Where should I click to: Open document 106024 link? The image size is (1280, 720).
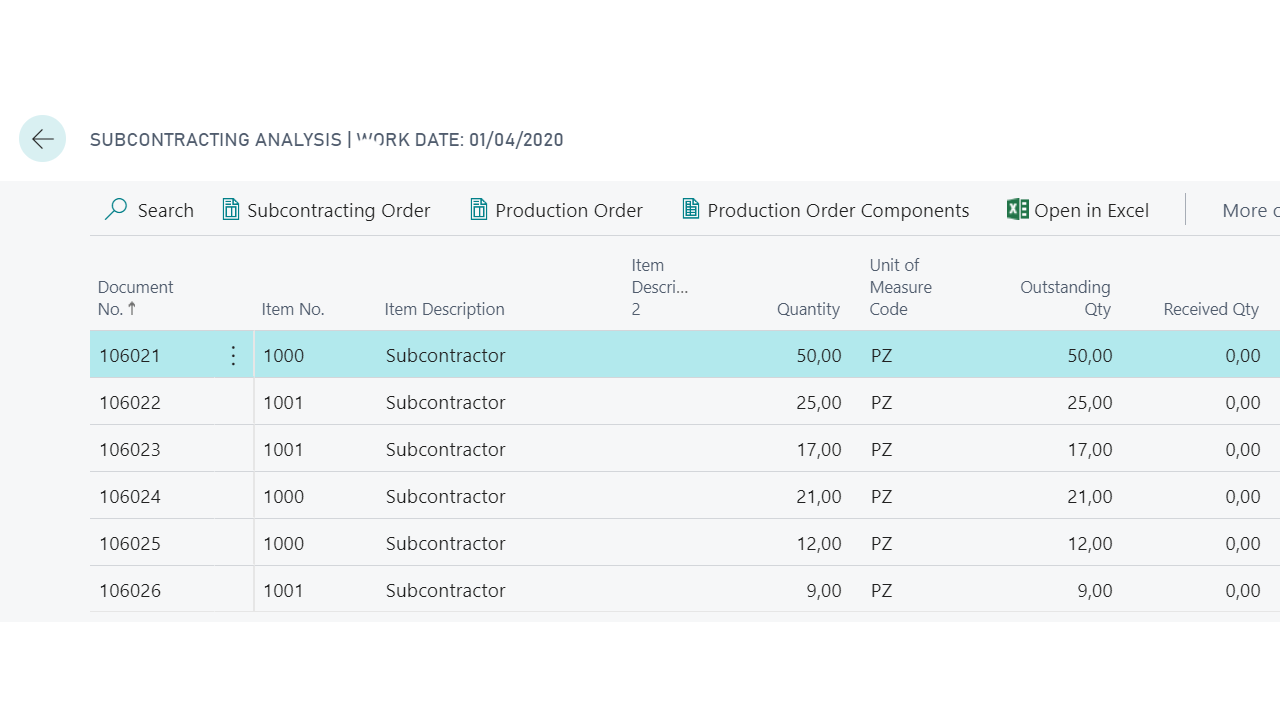point(130,497)
